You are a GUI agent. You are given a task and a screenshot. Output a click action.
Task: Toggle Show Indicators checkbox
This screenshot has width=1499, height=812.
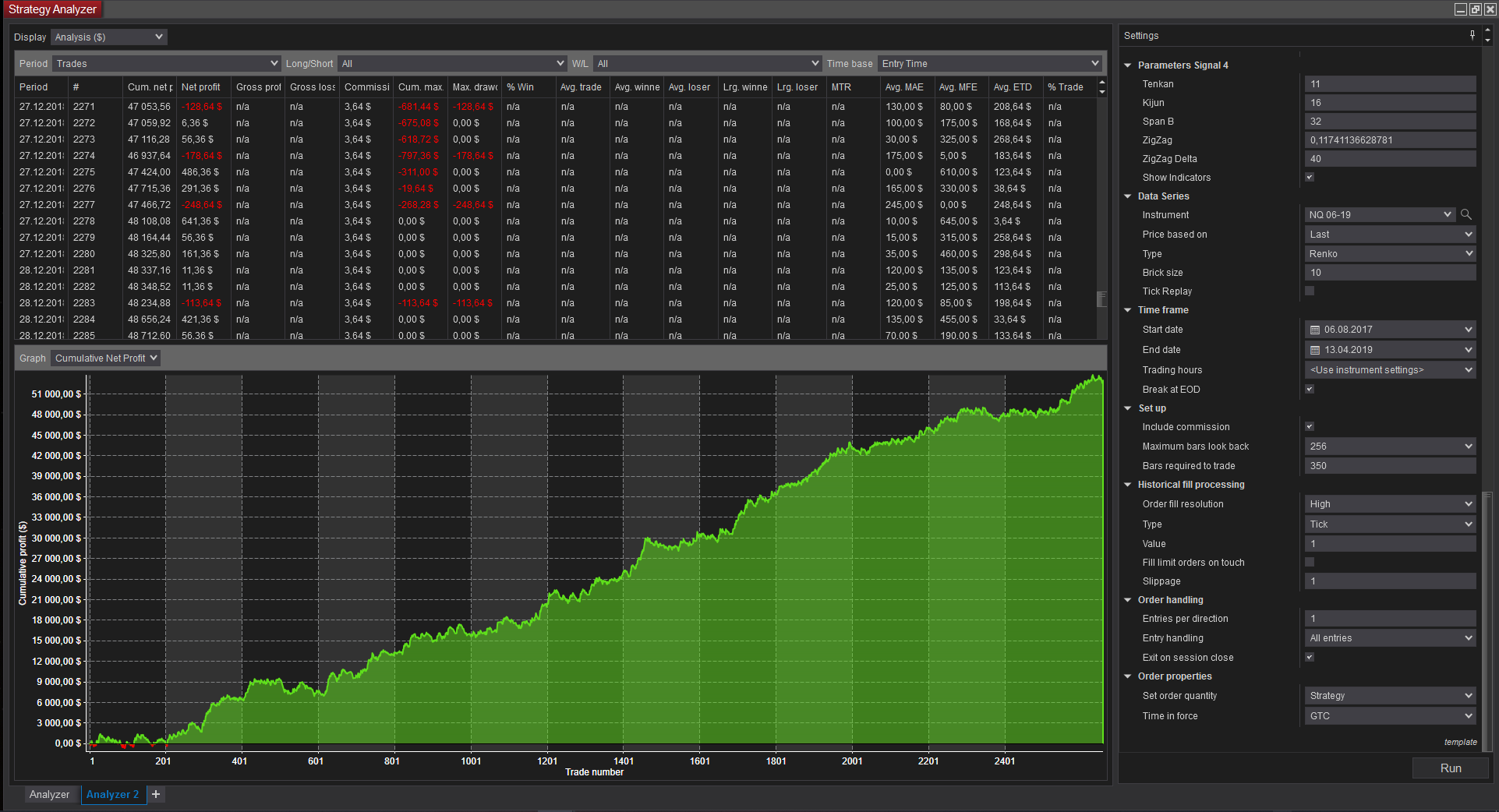click(x=1310, y=177)
